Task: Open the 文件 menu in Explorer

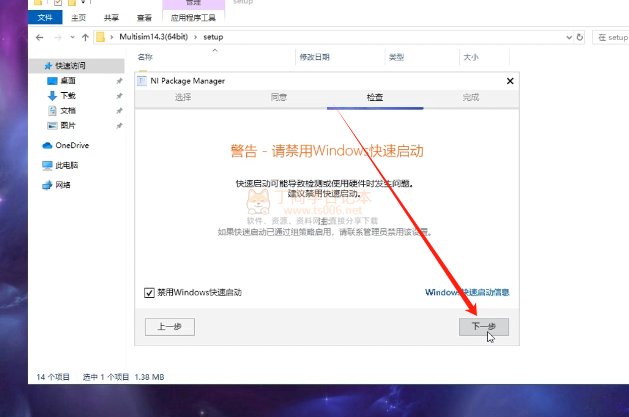Action: (45, 18)
